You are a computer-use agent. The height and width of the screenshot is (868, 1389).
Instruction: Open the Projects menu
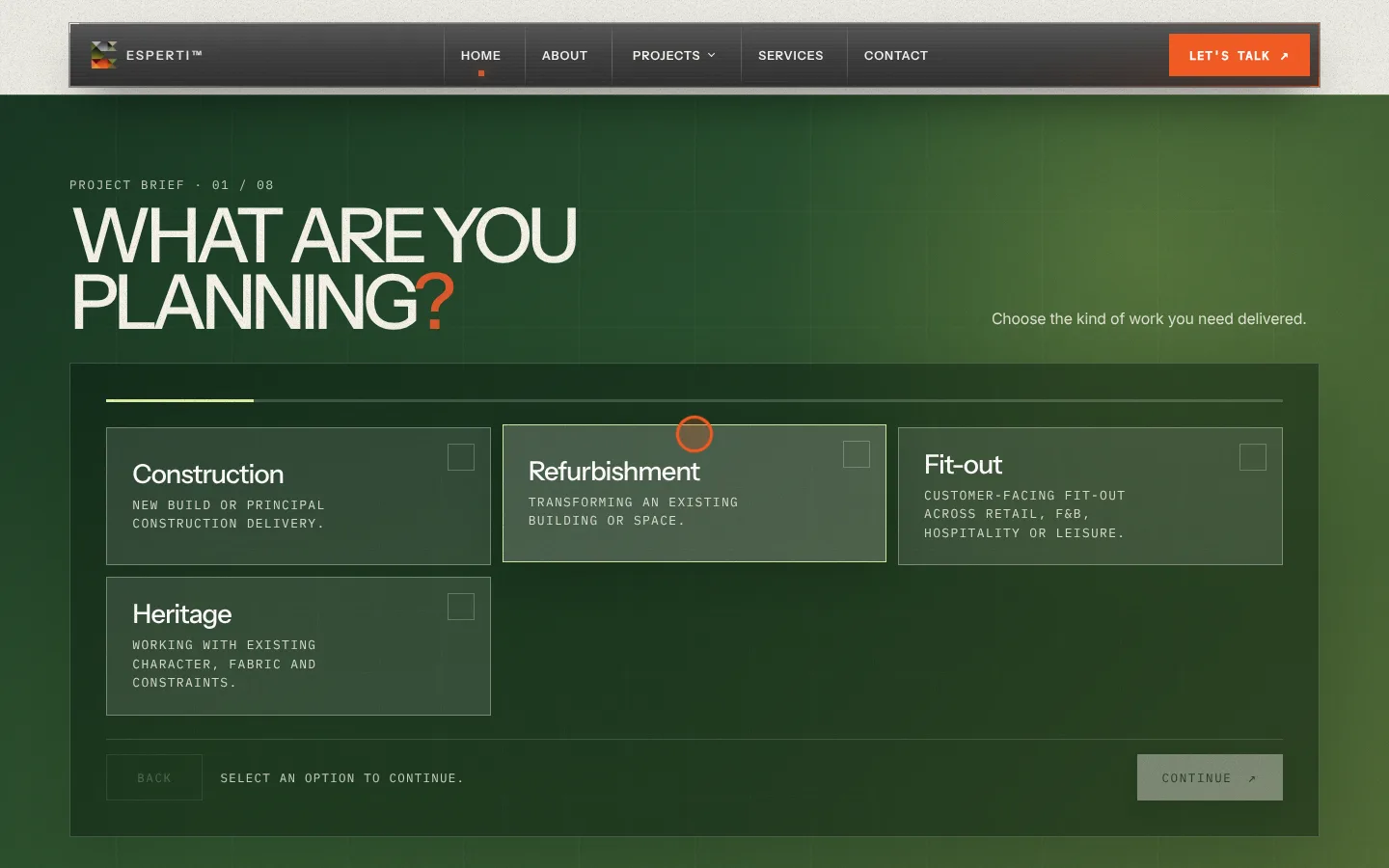click(673, 55)
